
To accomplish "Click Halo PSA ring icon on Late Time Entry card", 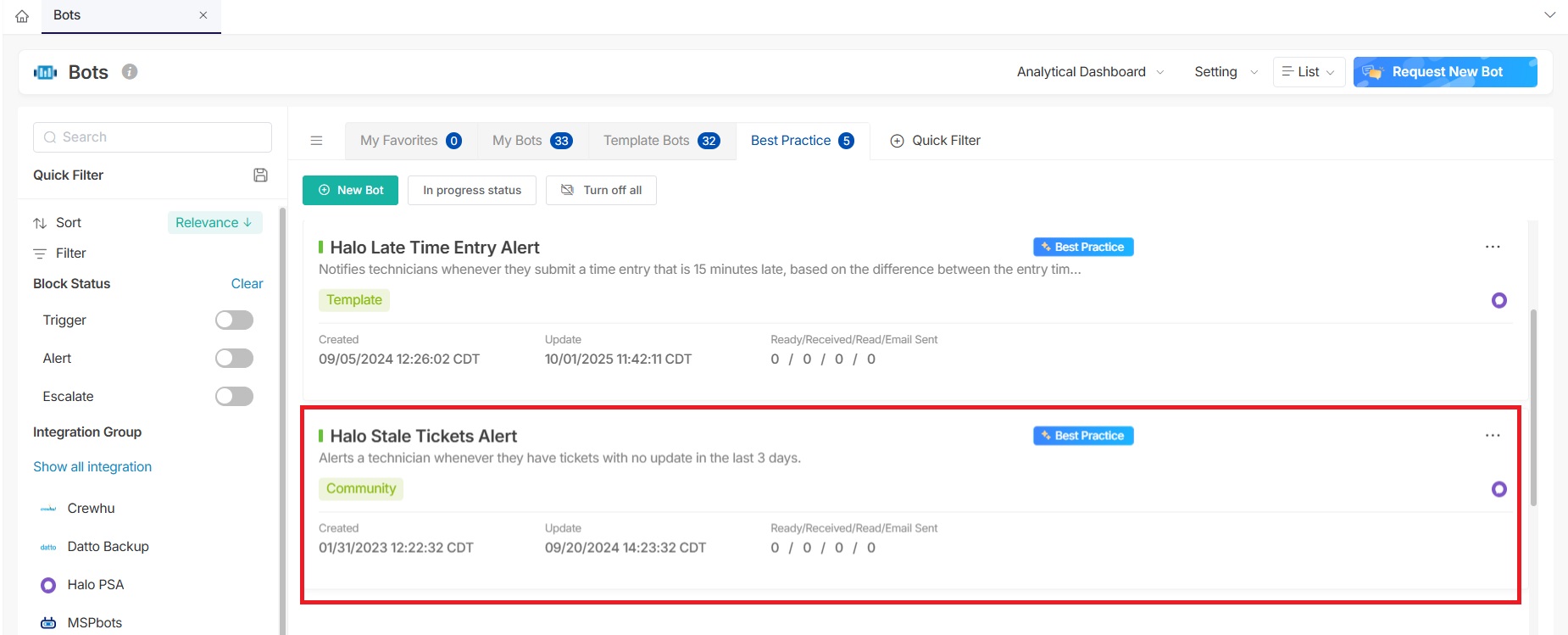I will coord(1499,300).
